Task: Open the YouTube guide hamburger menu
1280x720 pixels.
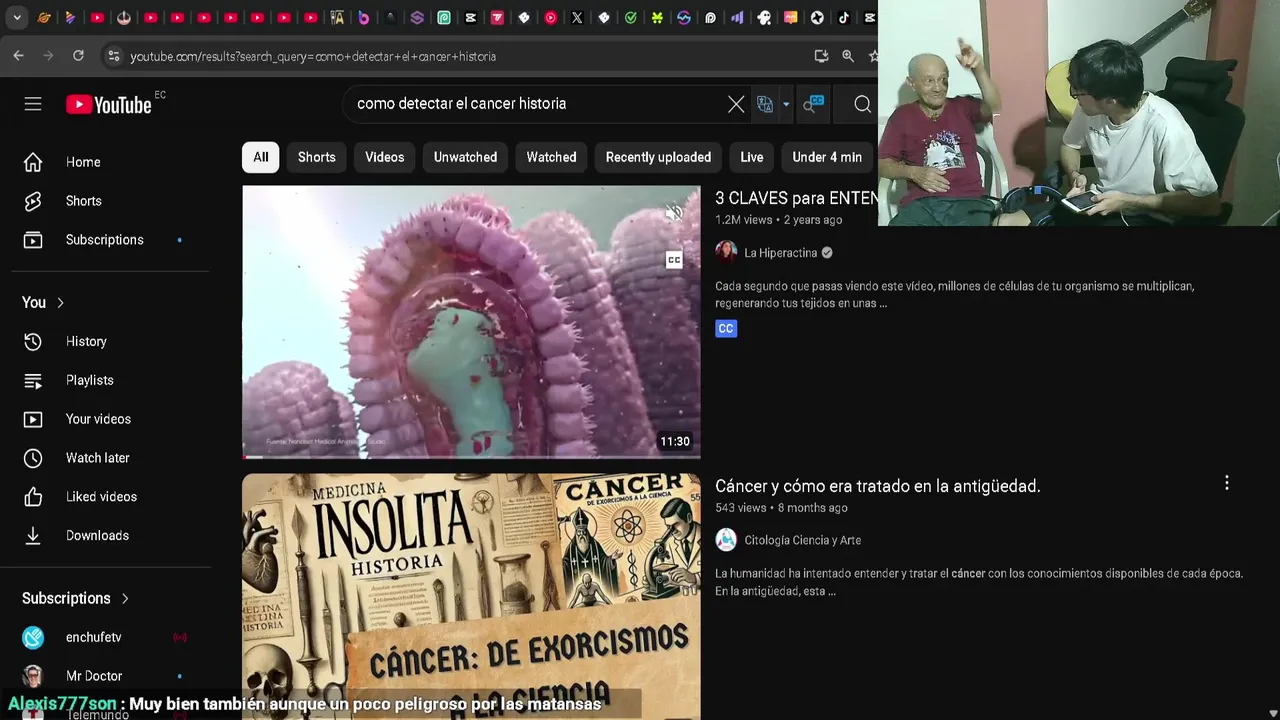Action: [x=33, y=104]
